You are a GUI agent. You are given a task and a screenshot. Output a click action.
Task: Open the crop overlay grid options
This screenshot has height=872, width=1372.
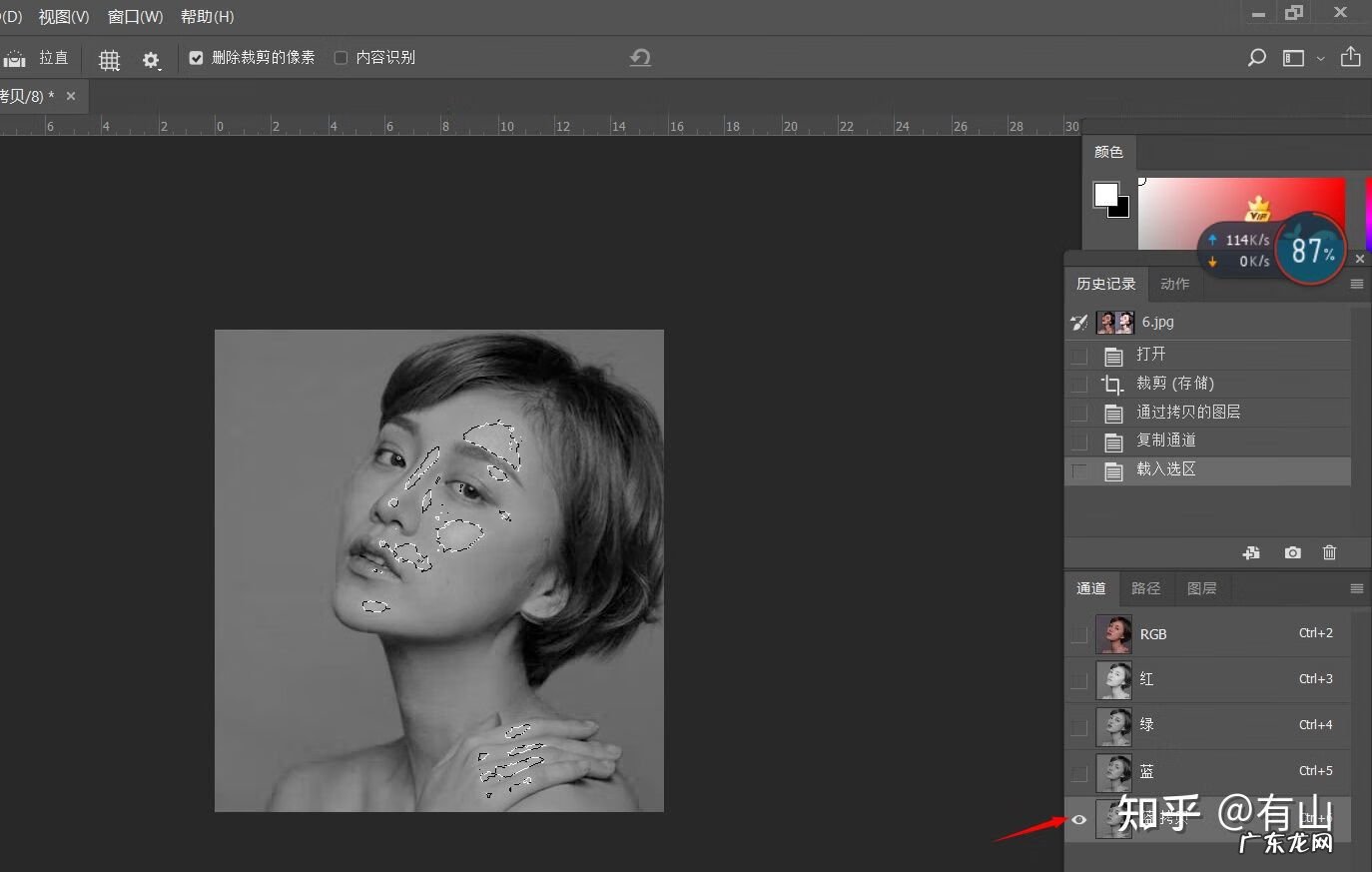[x=109, y=60]
